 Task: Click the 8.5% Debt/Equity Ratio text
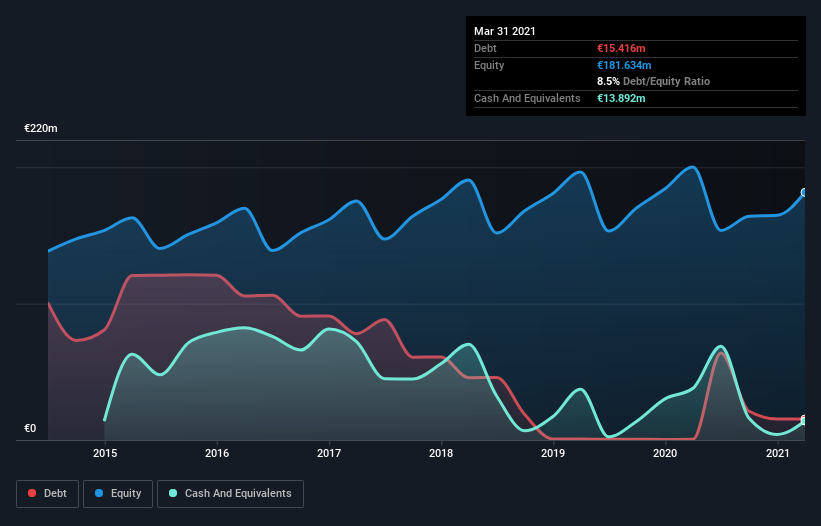(x=653, y=82)
